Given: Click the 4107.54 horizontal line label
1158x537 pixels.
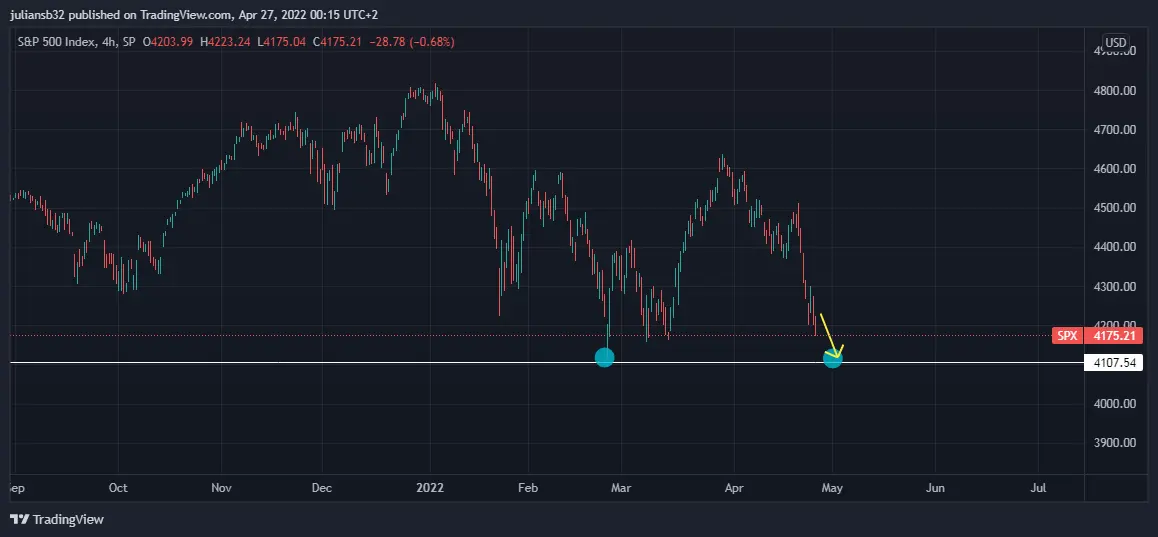Looking at the screenshot, I should pos(1112,363).
